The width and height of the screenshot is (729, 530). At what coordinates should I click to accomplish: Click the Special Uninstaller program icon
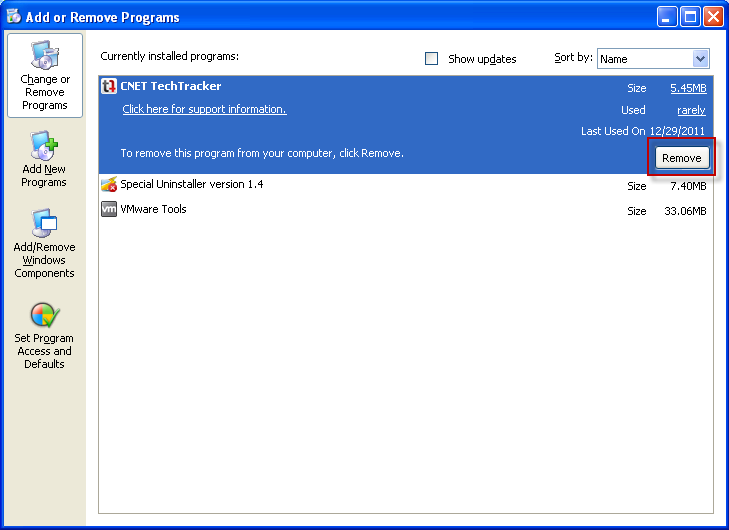[x=109, y=185]
